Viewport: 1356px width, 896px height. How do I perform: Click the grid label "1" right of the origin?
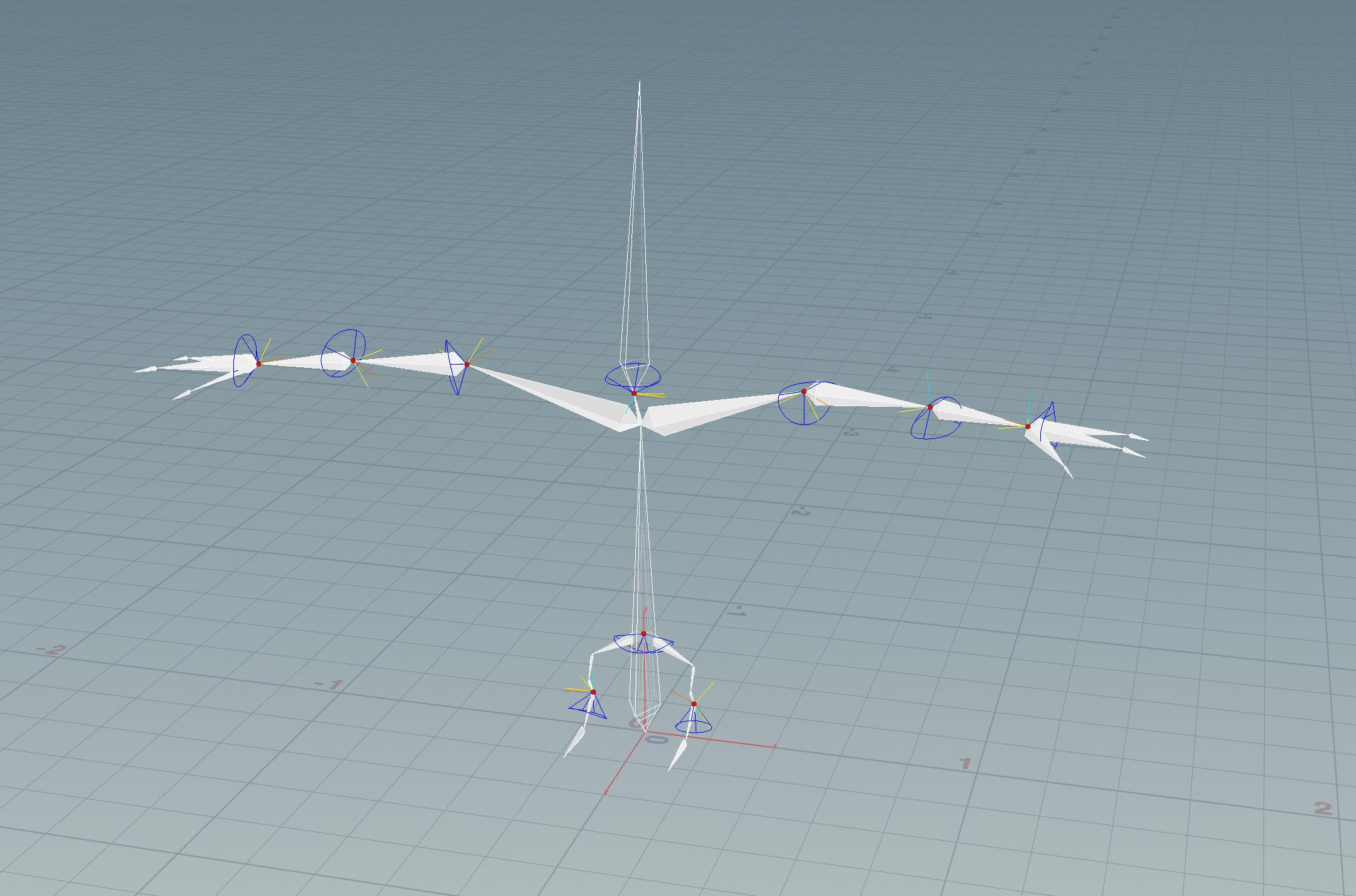[x=964, y=764]
